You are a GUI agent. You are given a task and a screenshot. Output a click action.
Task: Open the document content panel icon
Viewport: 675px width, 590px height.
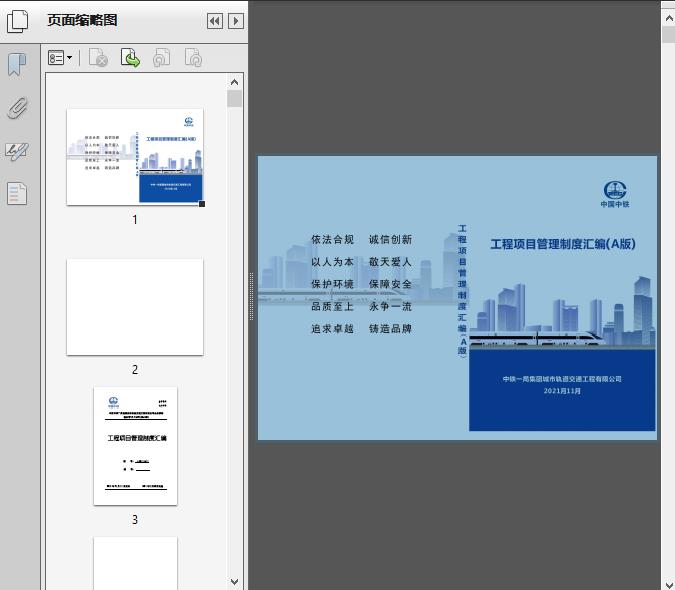click(x=17, y=193)
